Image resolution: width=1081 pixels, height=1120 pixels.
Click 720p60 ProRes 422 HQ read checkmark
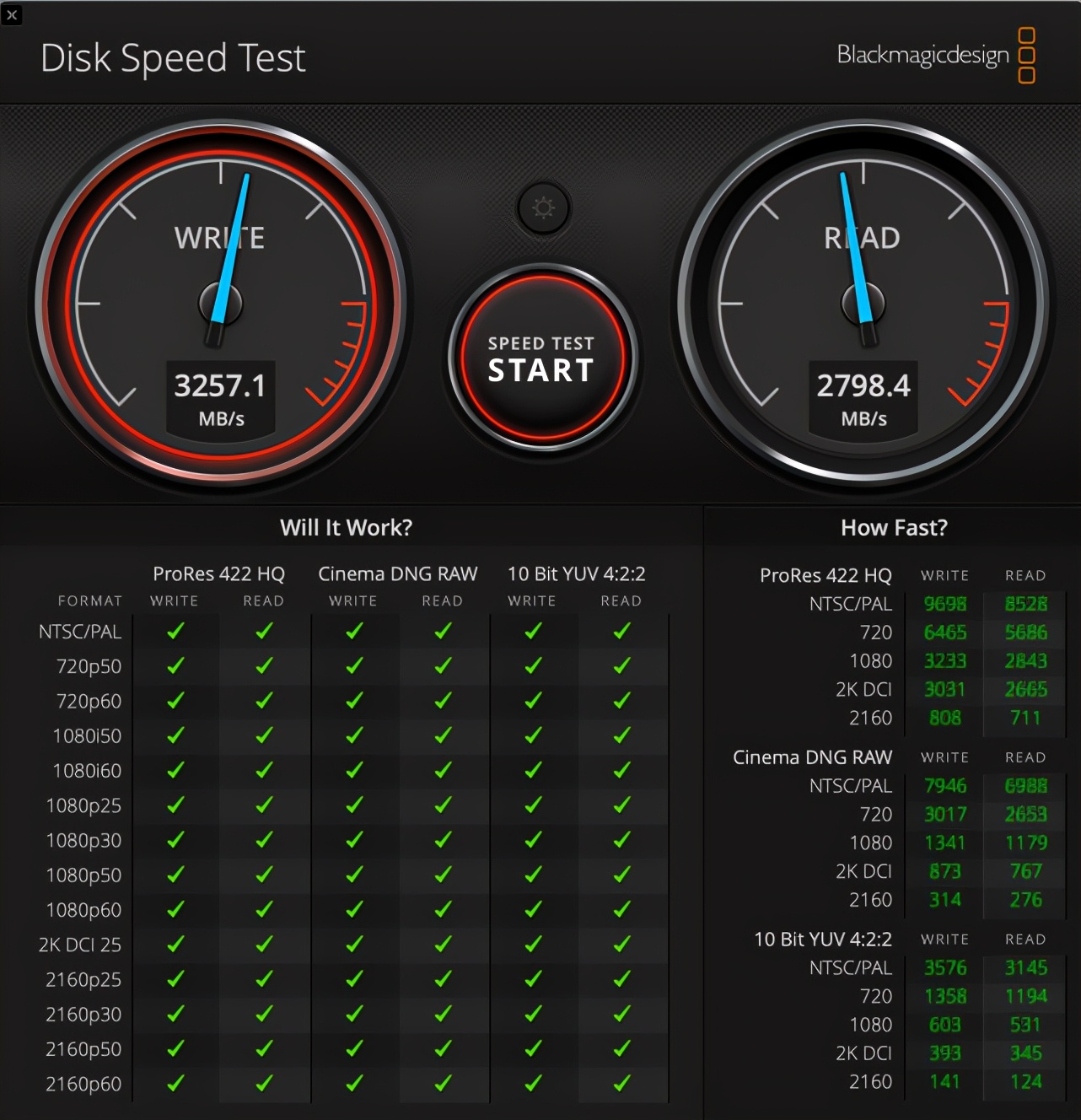(264, 701)
